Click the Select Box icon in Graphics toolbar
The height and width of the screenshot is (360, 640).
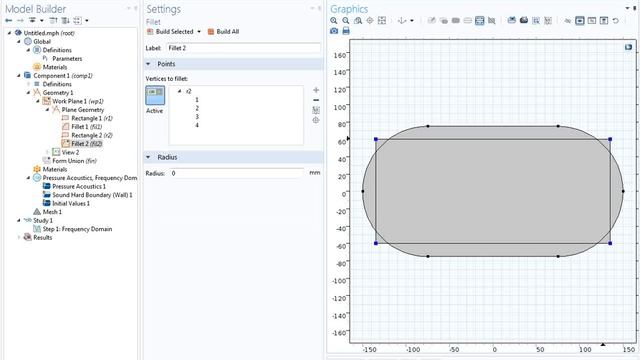tap(536, 20)
